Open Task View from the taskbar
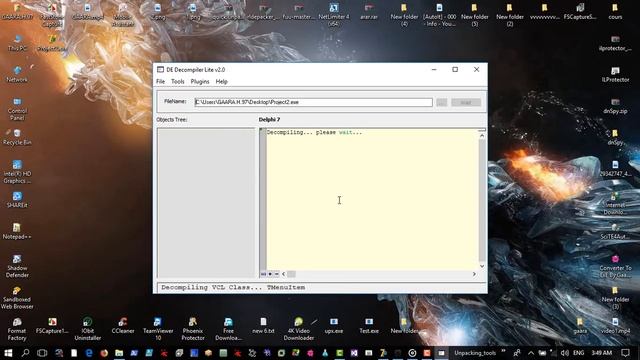Image resolution: width=640 pixels, height=360 pixels. (42, 353)
